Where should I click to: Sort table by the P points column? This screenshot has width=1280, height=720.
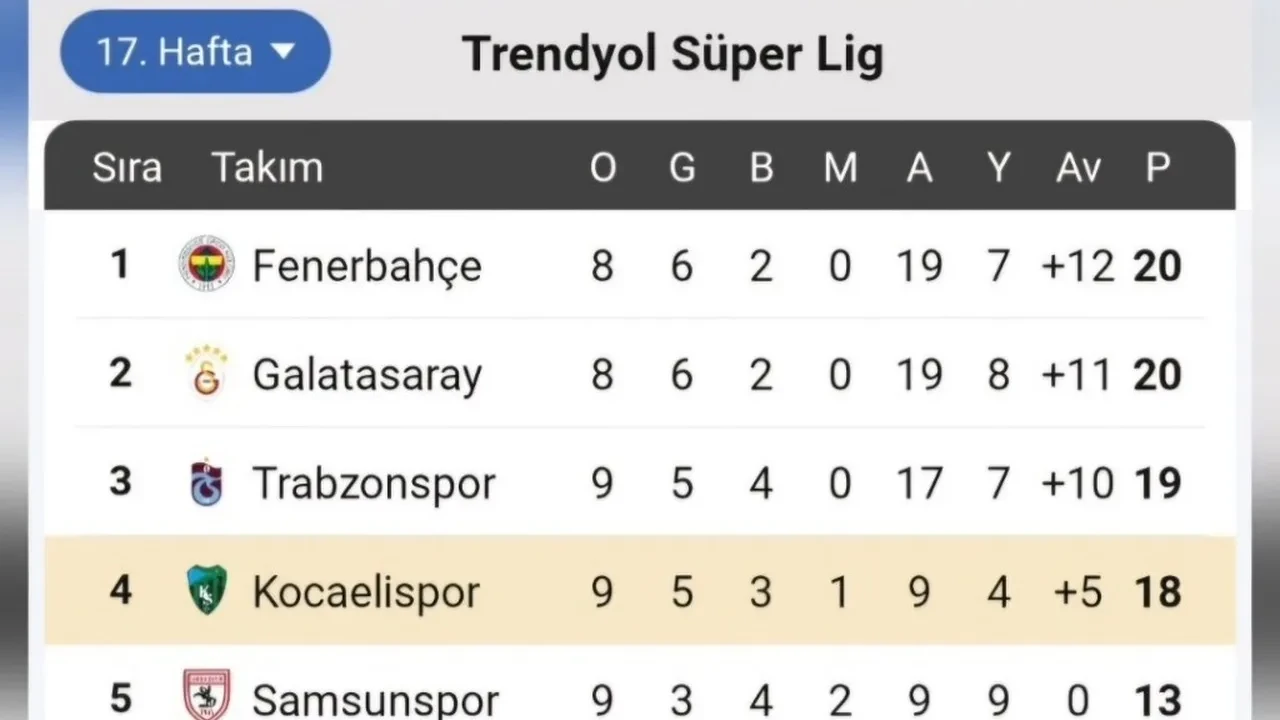point(1157,167)
